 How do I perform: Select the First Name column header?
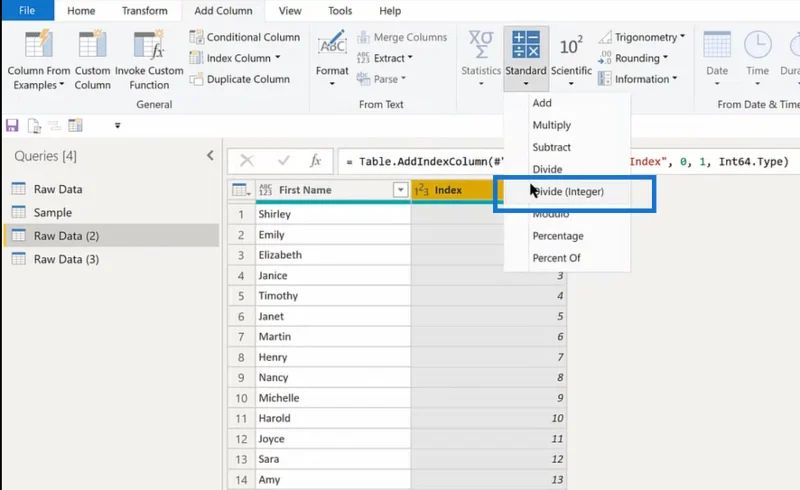click(x=333, y=190)
